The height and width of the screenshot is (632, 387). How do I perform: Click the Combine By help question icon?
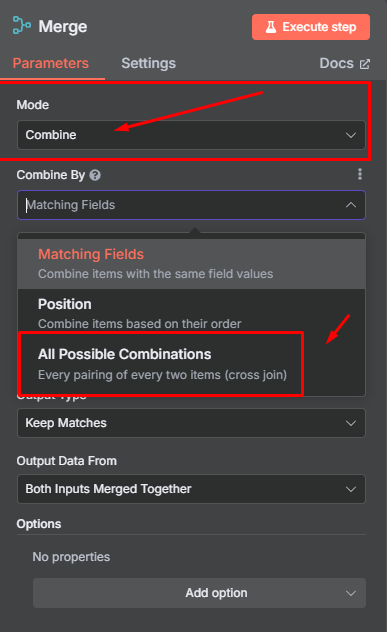95,175
